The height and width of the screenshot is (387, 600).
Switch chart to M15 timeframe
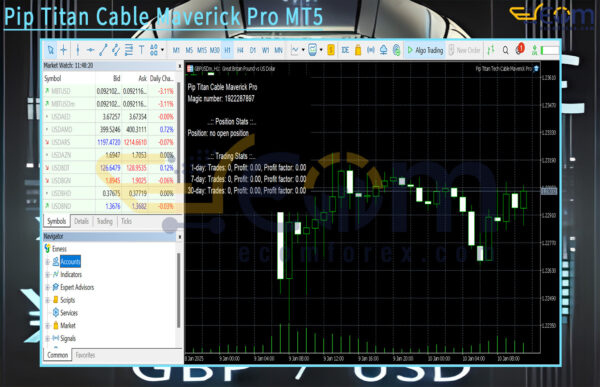(x=202, y=50)
